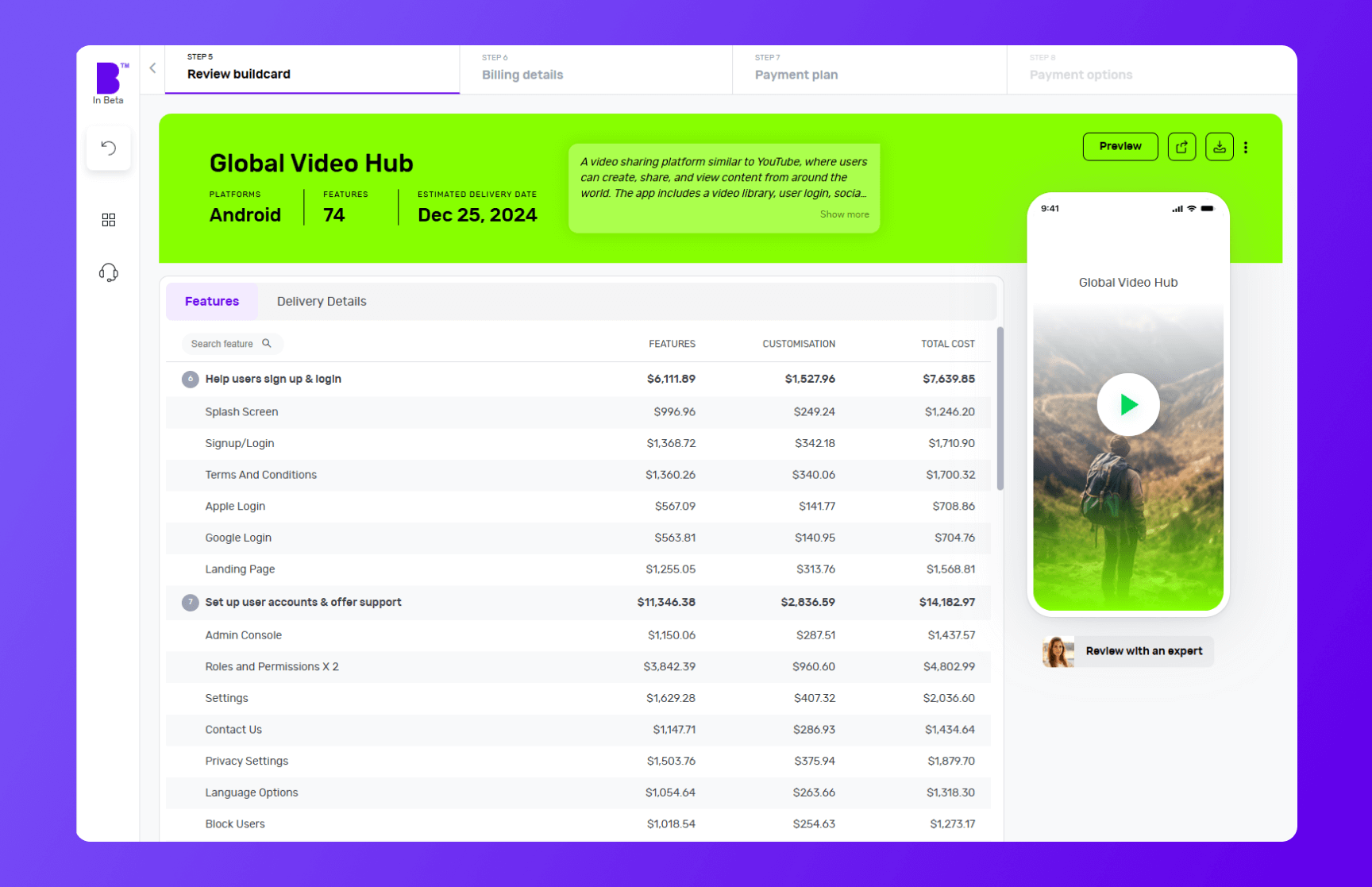Click the download buildcard icon

tap(1219, 147)
